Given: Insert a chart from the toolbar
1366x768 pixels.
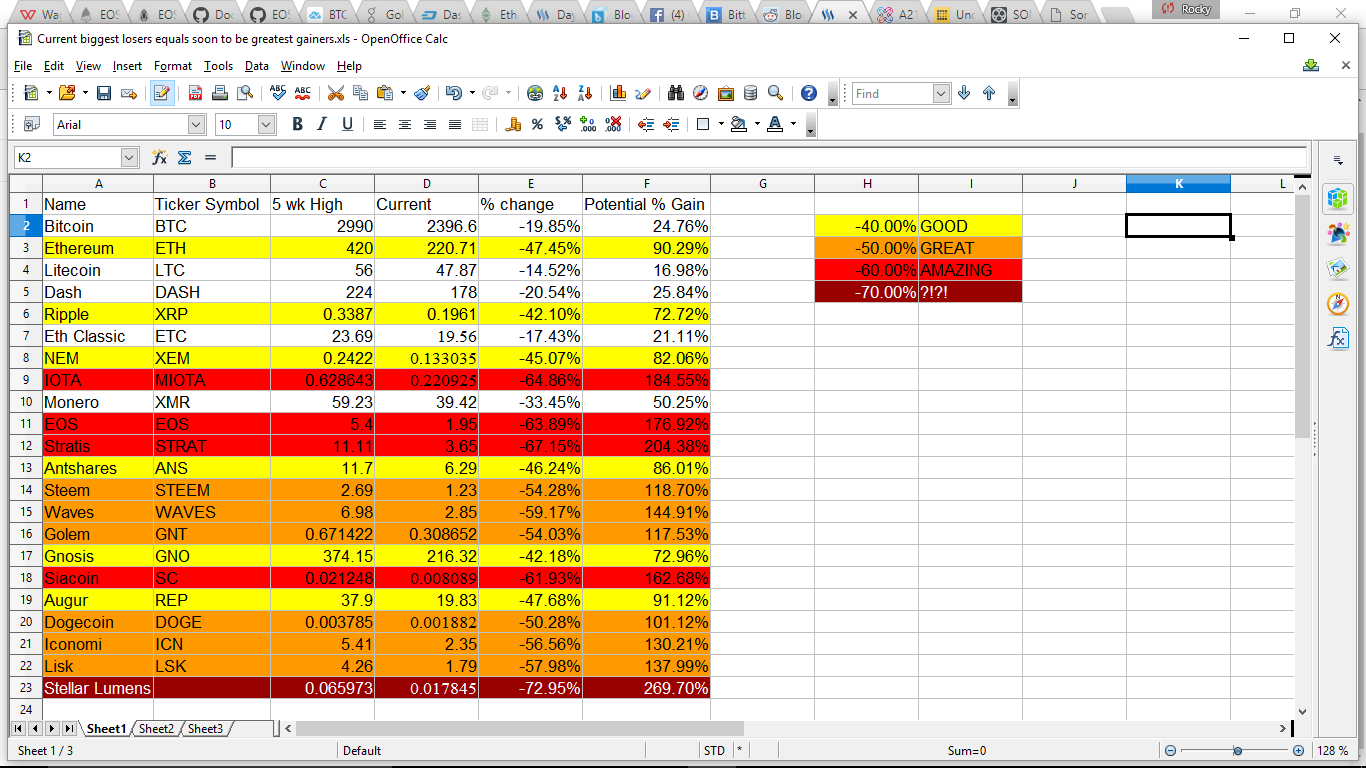Looking at the screenshot, I should pyautogui.click(x=618, y=93).
